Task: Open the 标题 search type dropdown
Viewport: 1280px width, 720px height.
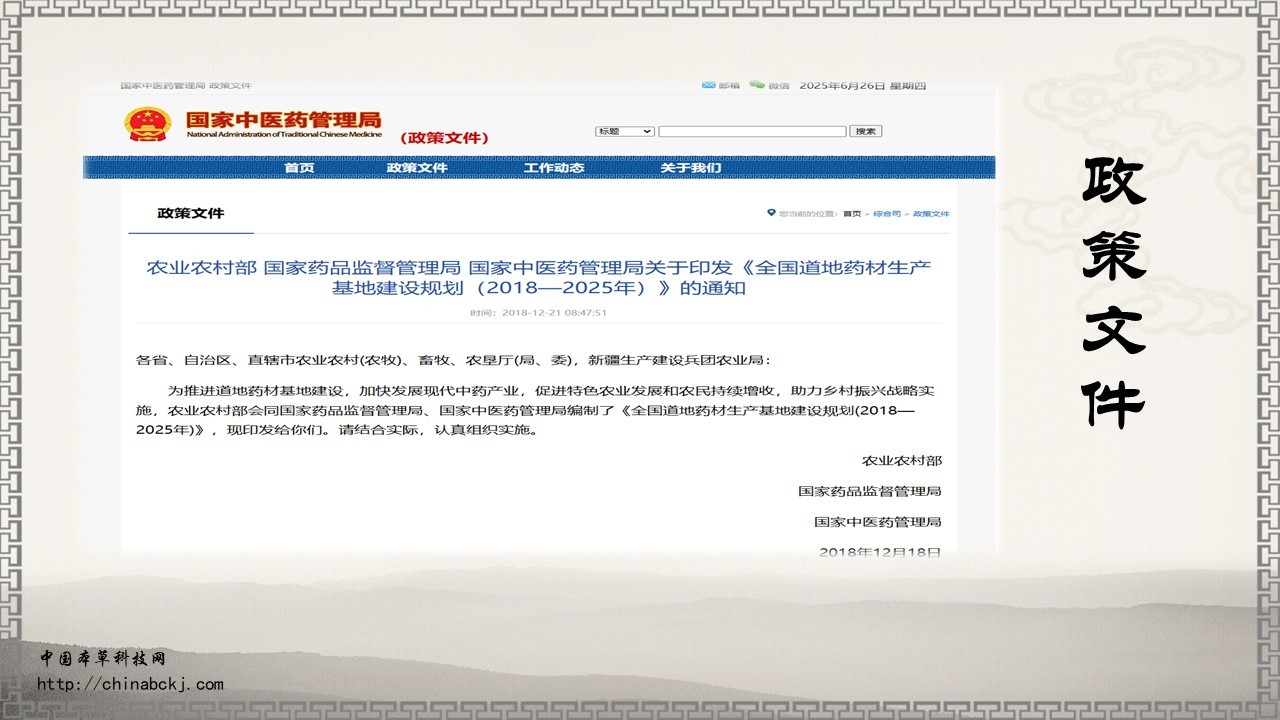Action: point(625,131)
